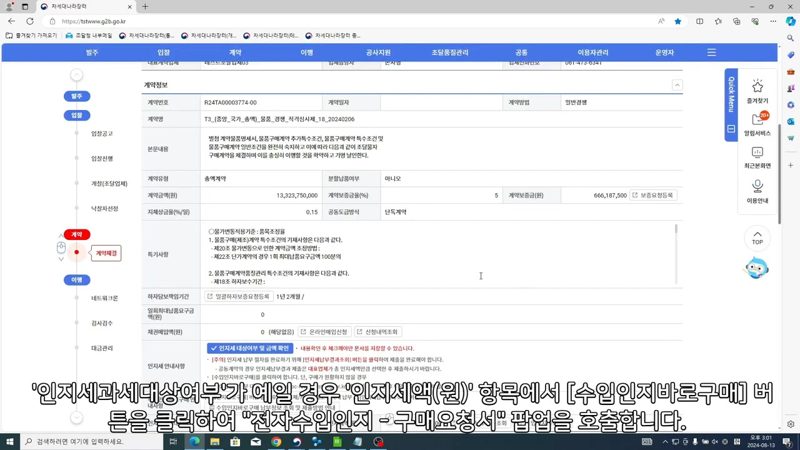
Task: Open 공통 menu in navigation bar
Action: (521, 53)
